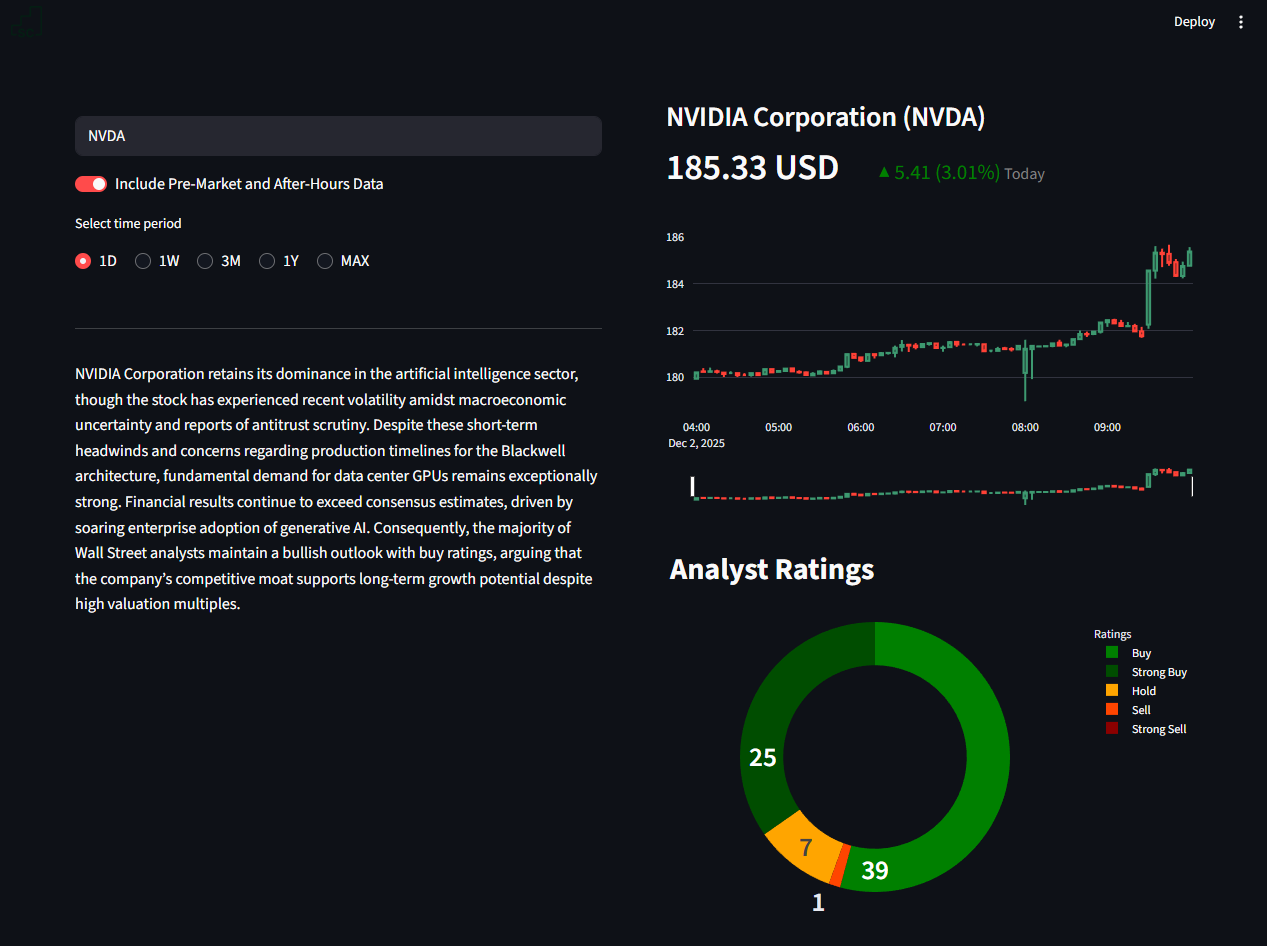
Task: Select the 3M time period
Action: tap(204, 260)
